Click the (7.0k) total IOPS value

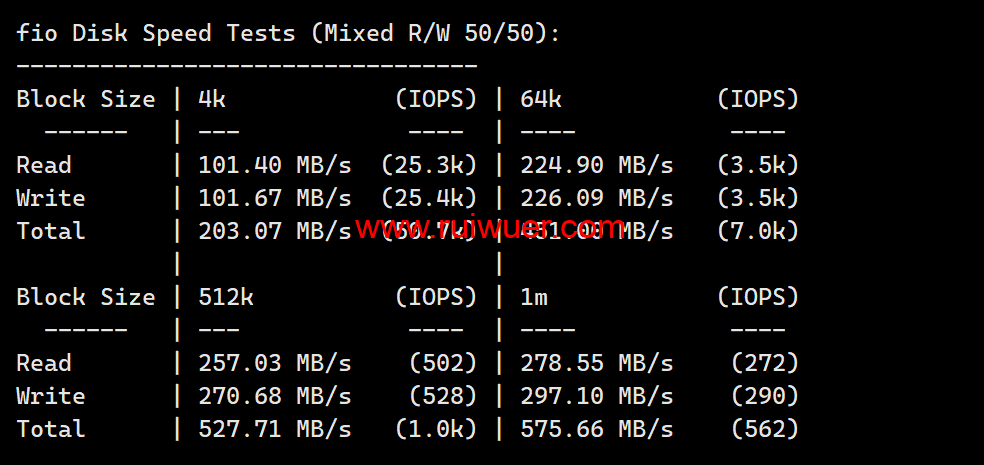click(x=758, y=231)
